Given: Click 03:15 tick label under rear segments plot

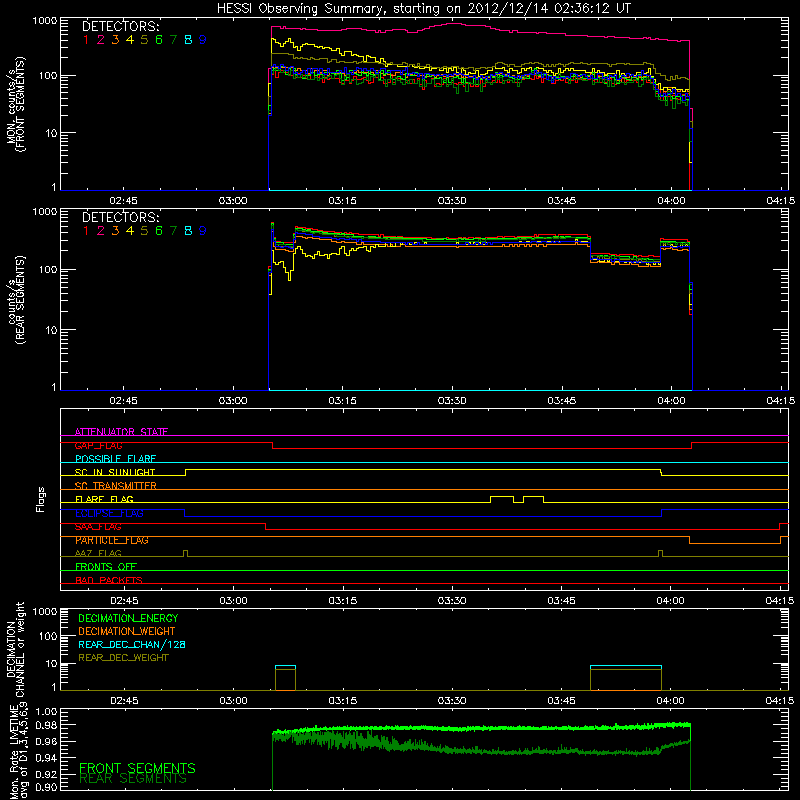Looking at the screenshot, I should (342, 401).
